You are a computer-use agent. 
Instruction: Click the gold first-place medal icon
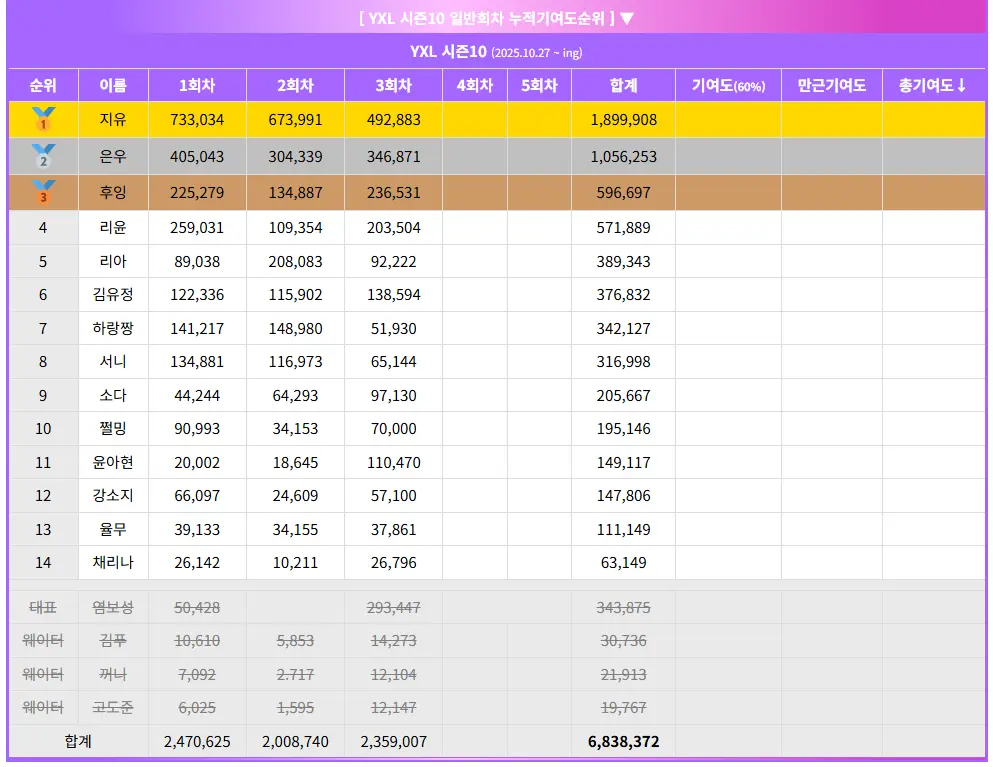(x=43, y=120)
